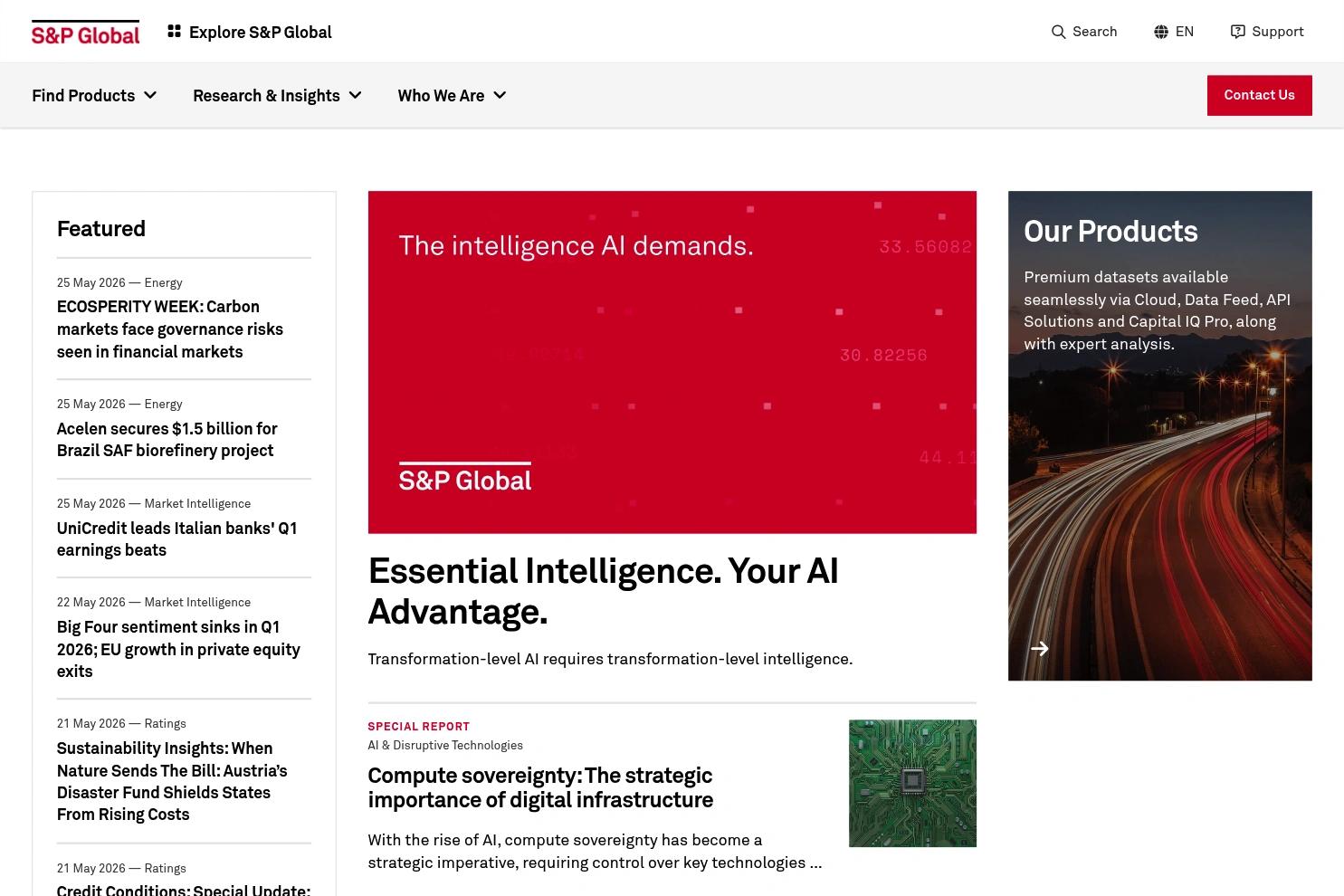The image size is (1344, 896).
Task: Click the Support chat icon
Action: pyautogui.click(x=1238, y=32)
